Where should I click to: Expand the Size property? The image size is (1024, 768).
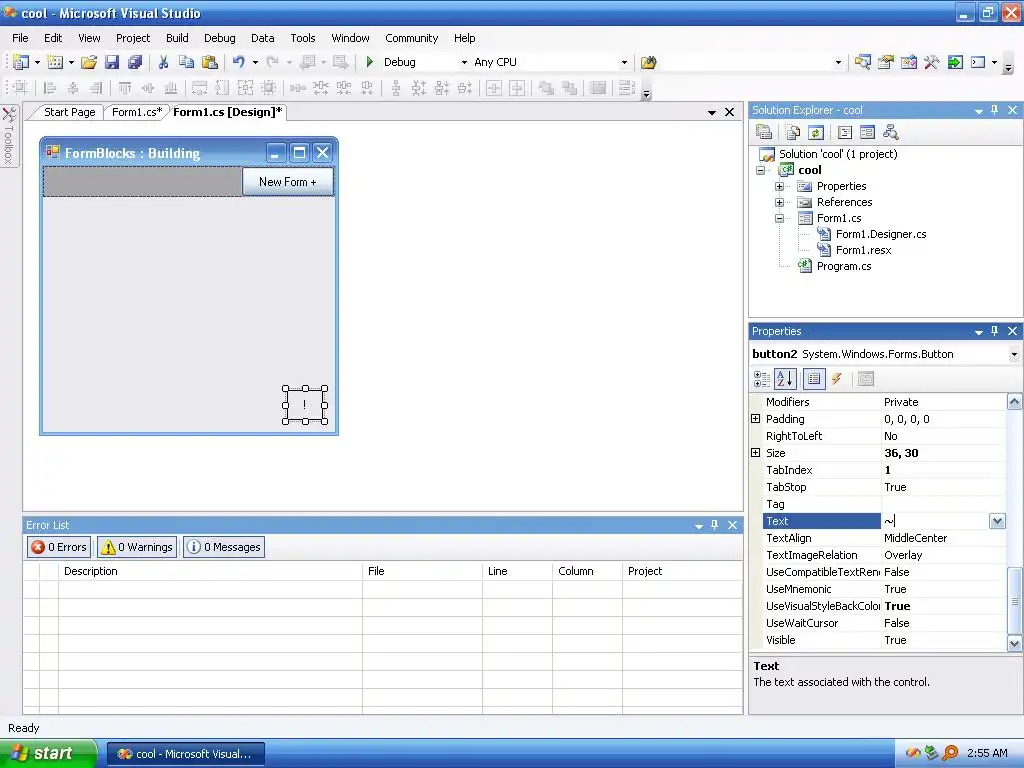tap(756, 453)
